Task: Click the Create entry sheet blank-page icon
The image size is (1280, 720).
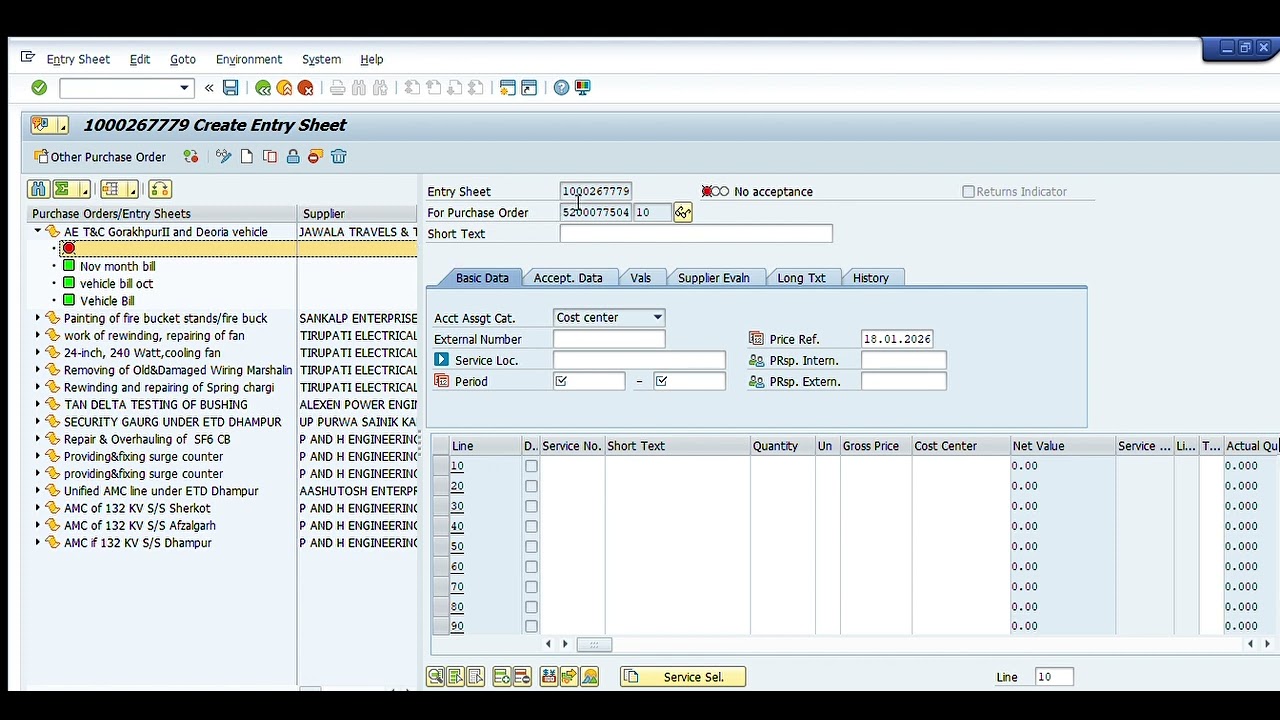Action: pyautogui.click(x=247, y=156)
